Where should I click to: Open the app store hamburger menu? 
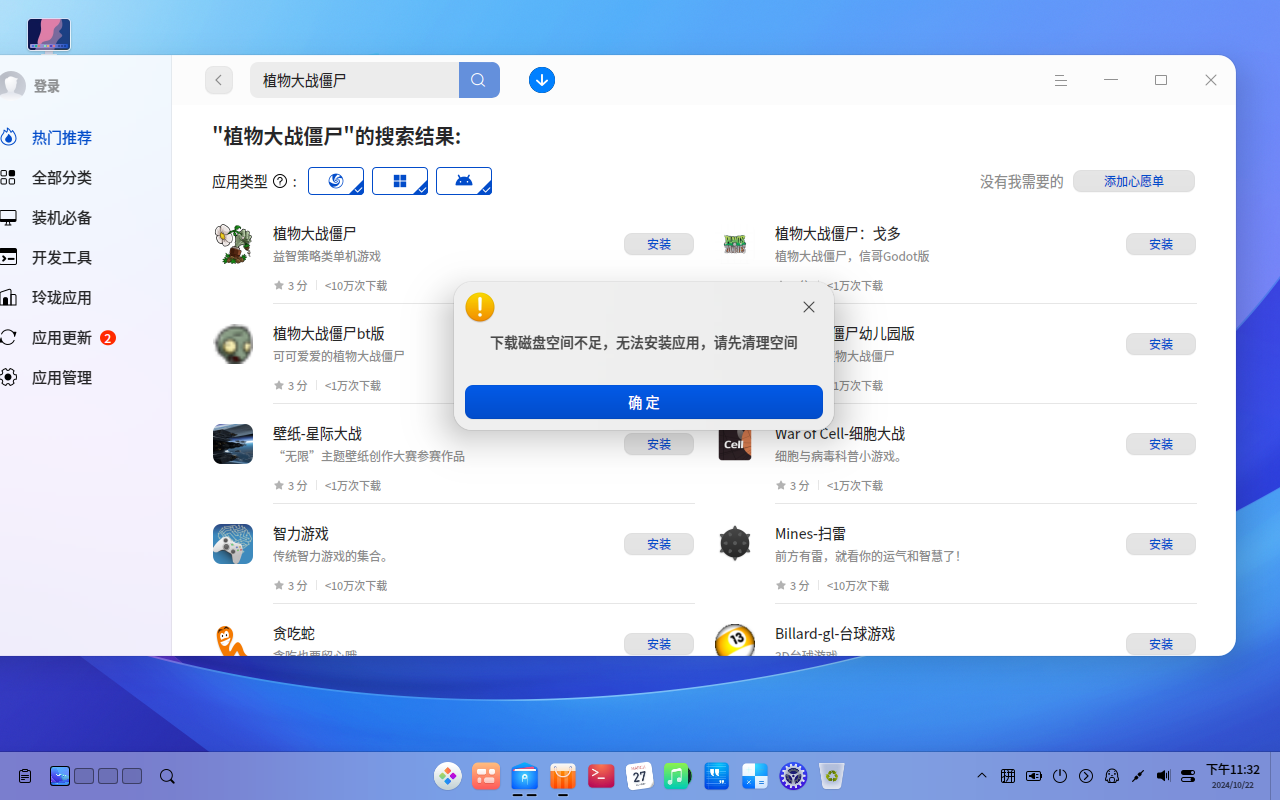[x=1061, y=80]
